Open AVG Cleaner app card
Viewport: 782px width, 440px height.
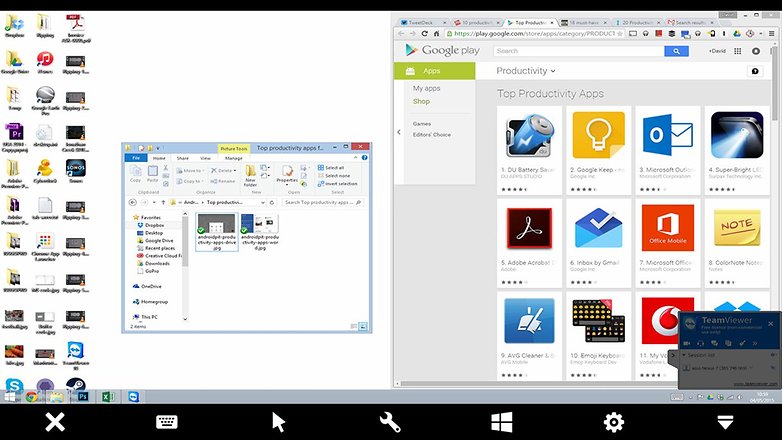pos(529,335)
